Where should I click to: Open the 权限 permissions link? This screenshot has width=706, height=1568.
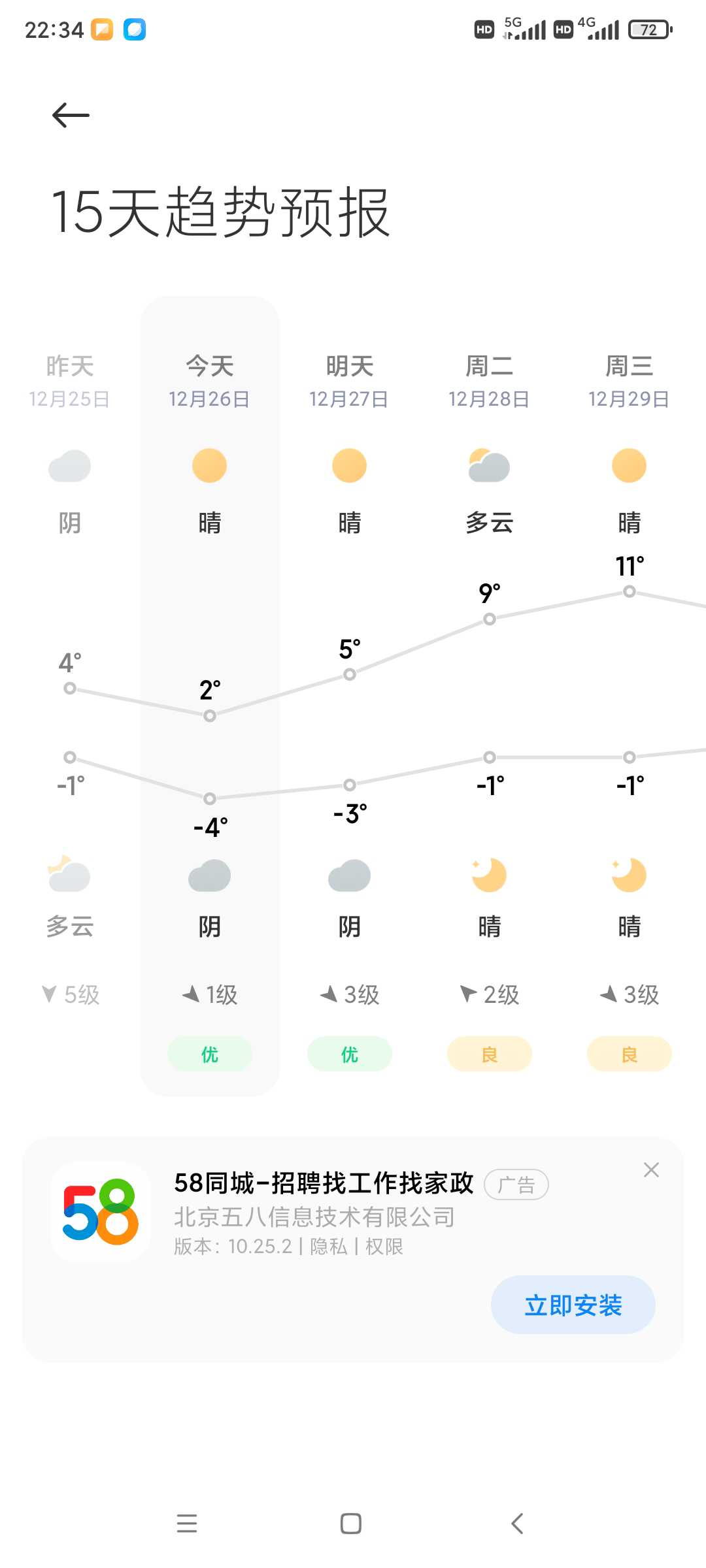click(x=384, y=1247)
